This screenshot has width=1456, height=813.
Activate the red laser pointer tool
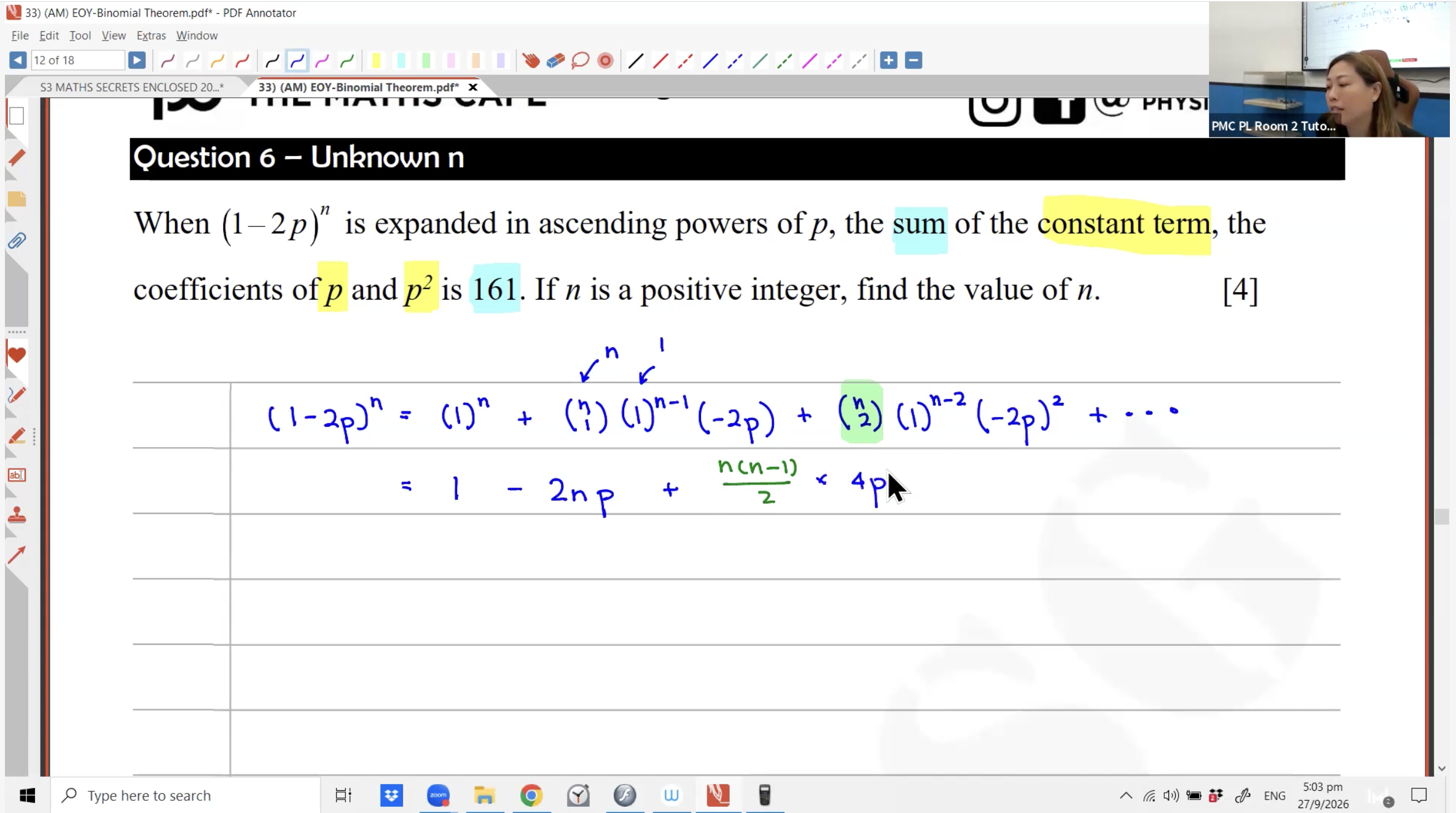(605, 60)
